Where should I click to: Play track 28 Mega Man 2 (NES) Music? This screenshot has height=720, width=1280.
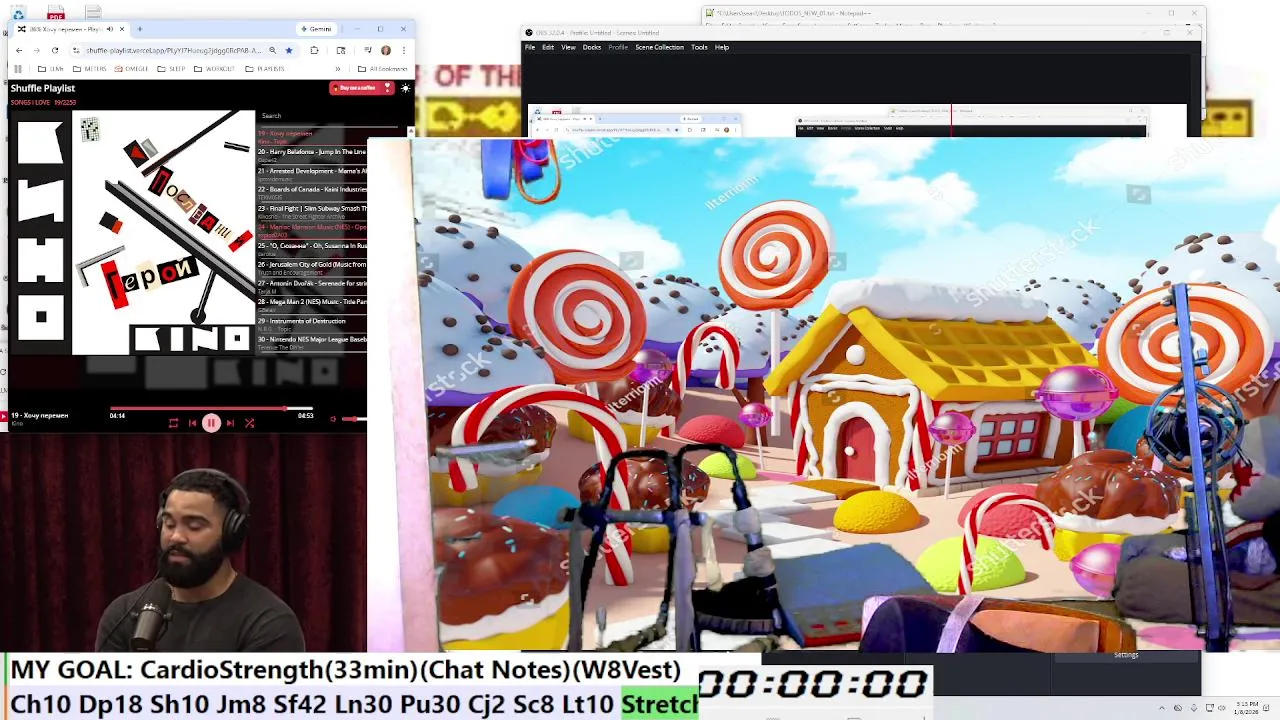[312, 304]
